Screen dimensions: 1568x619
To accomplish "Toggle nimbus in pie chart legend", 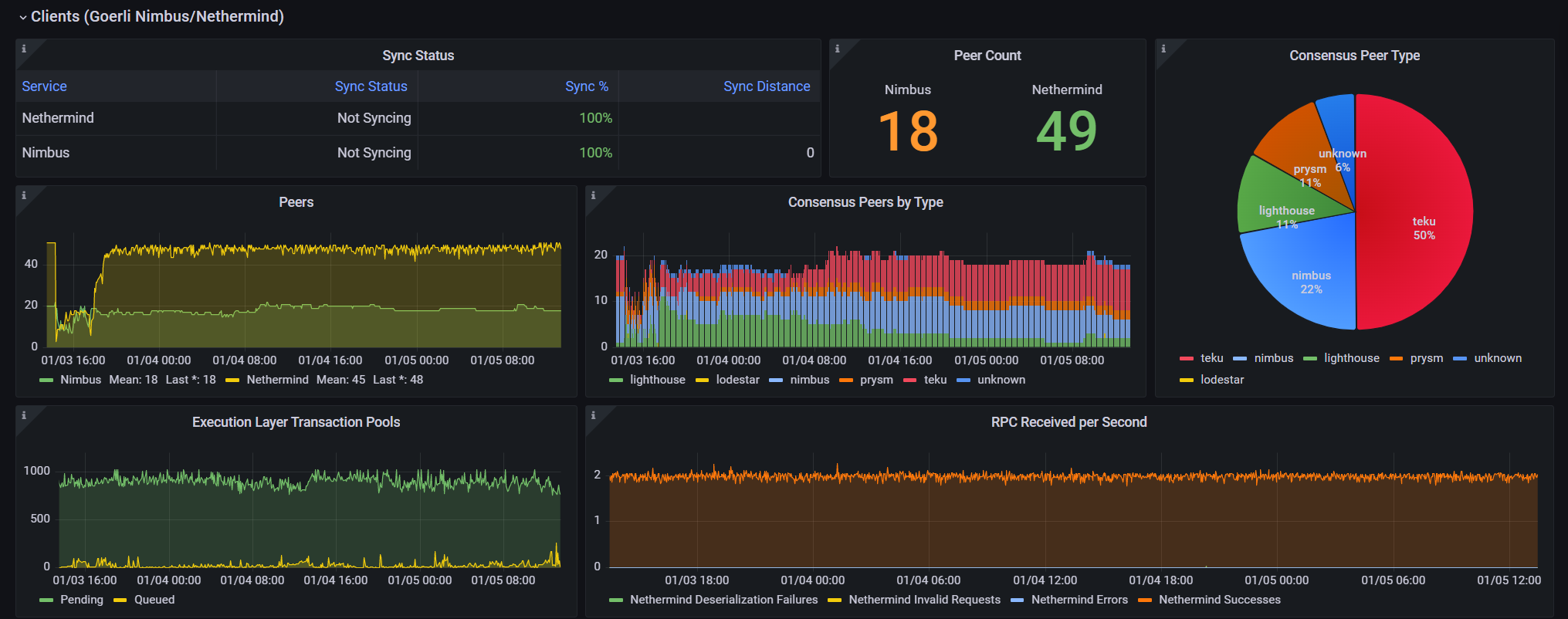I will [x=1273, y=358].
